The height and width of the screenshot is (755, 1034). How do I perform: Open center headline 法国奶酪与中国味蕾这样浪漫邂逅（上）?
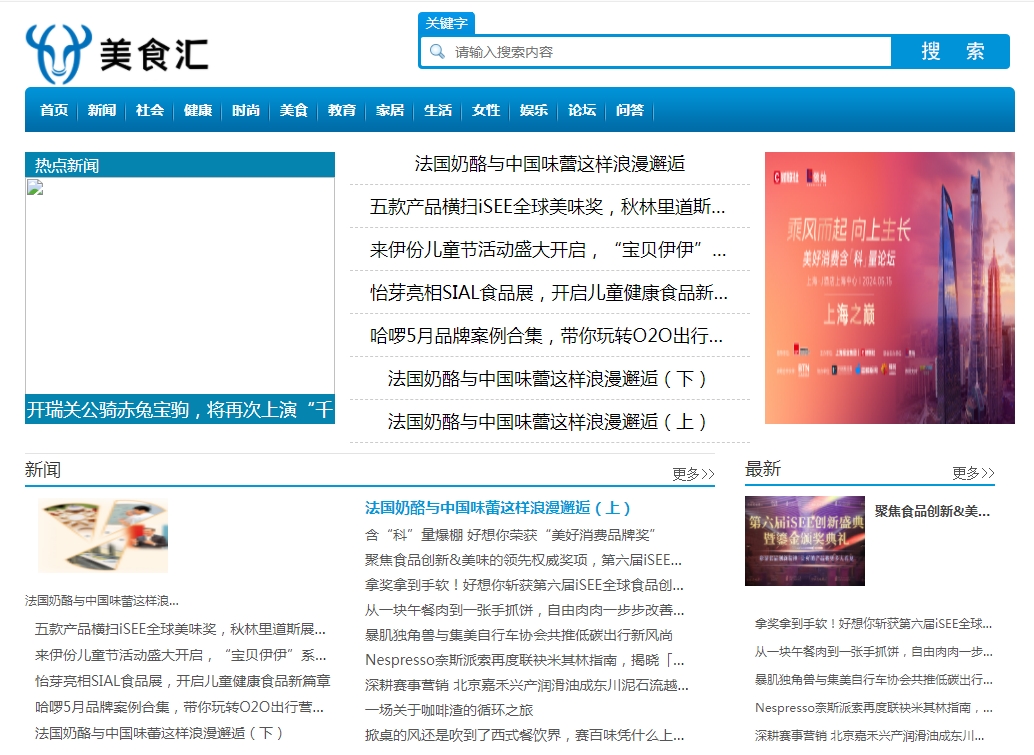point(548,421)
